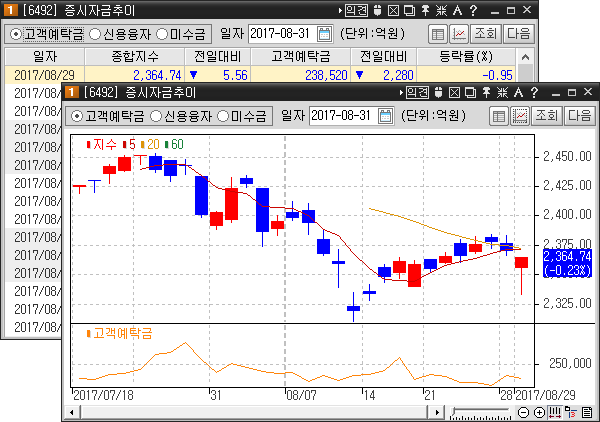
Task: Click overlapping-windows icon in back window title bar
Action: tap(409, 10)
